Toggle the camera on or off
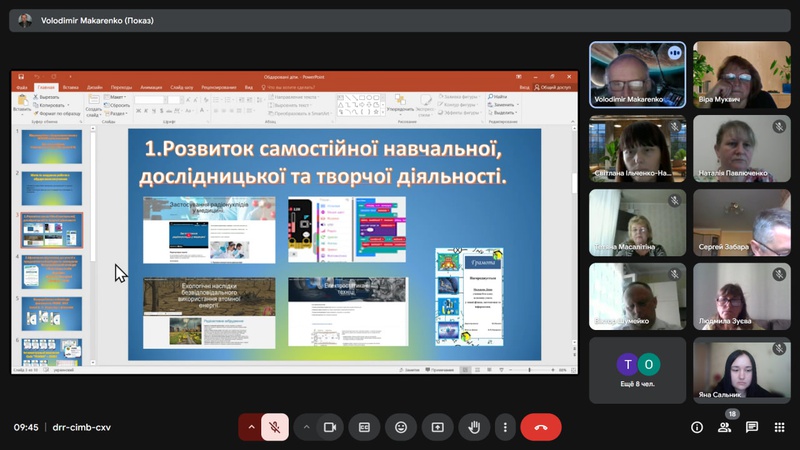800x450 pixels. (x=329, y=427)
